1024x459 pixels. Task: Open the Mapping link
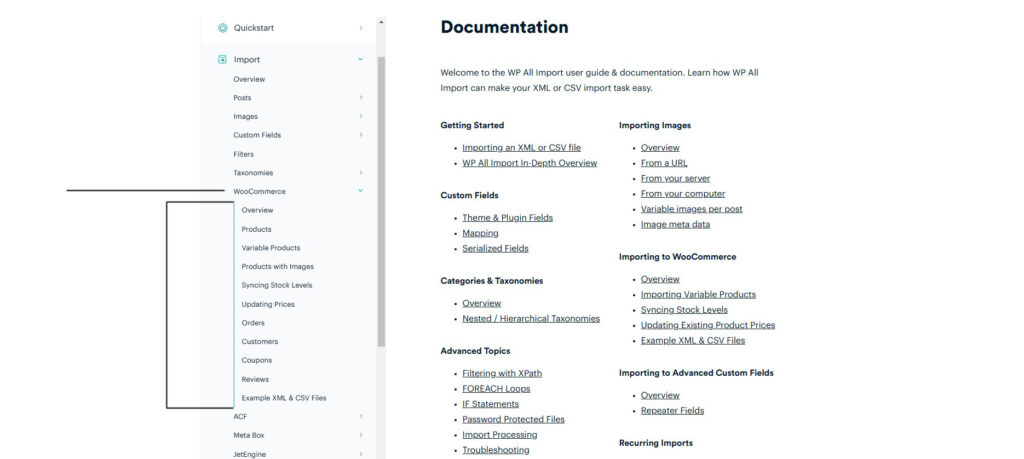[481, 233]
